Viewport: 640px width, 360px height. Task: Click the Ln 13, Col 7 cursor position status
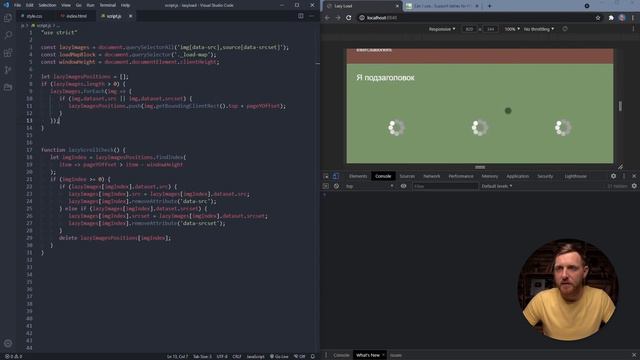point(177,356)
